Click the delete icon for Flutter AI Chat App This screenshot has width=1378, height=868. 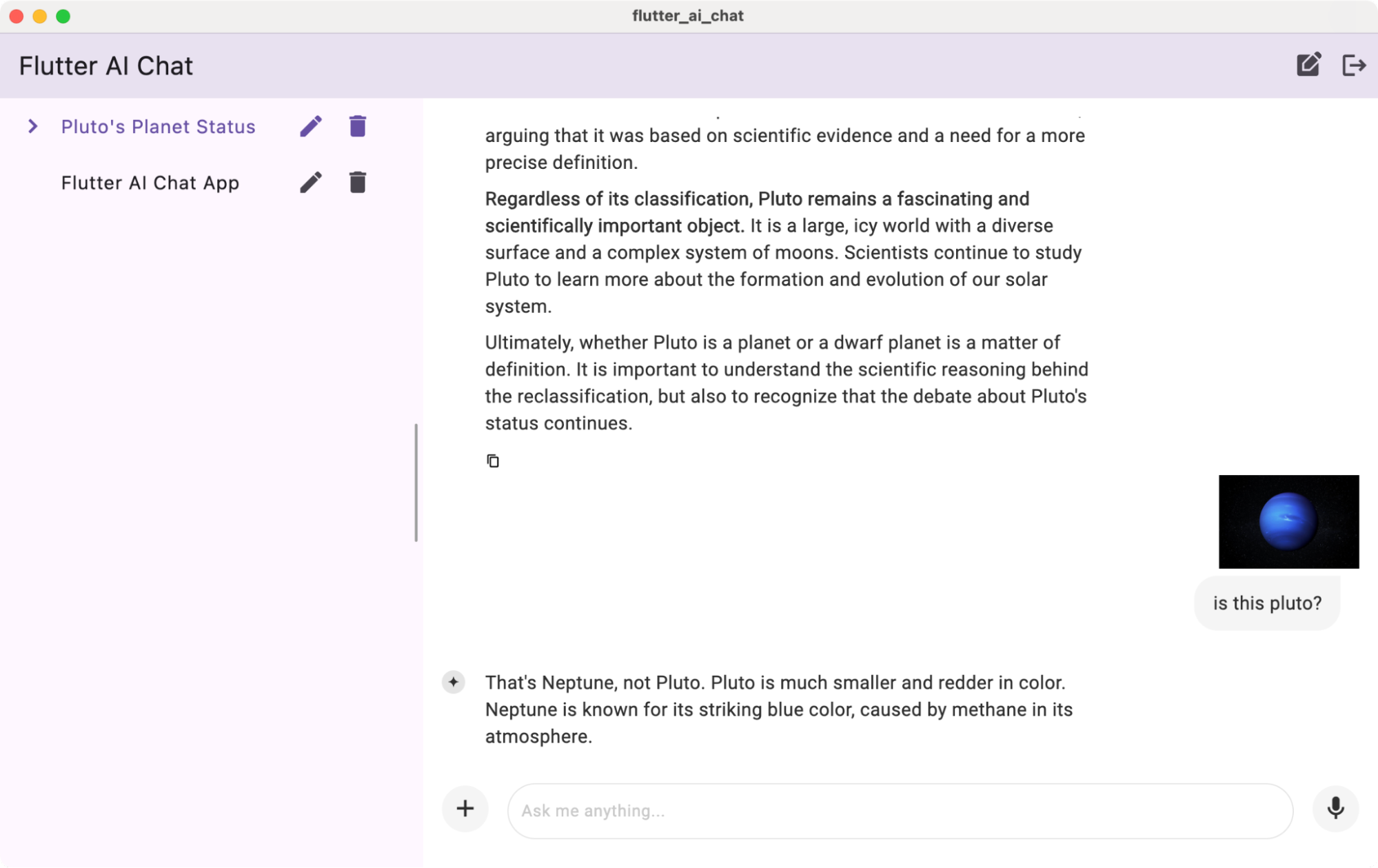pos(357,183)
